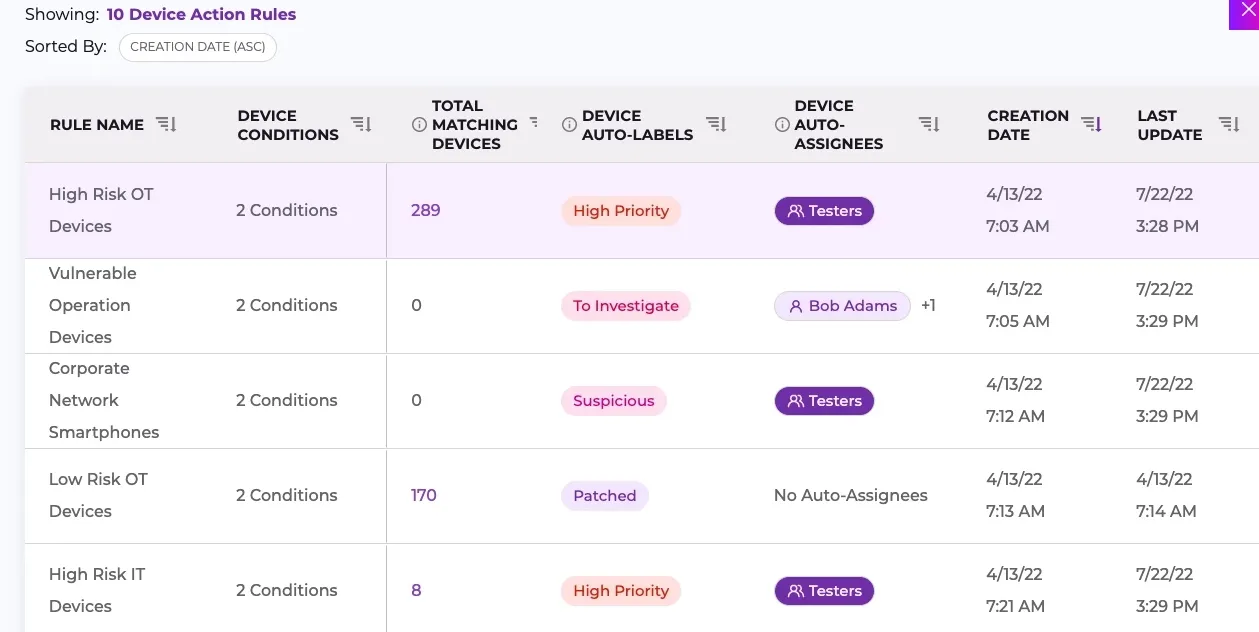Click Testers assignee in High Risk OT row
This screenshot has width=1259, height=632.
(824, 211)
